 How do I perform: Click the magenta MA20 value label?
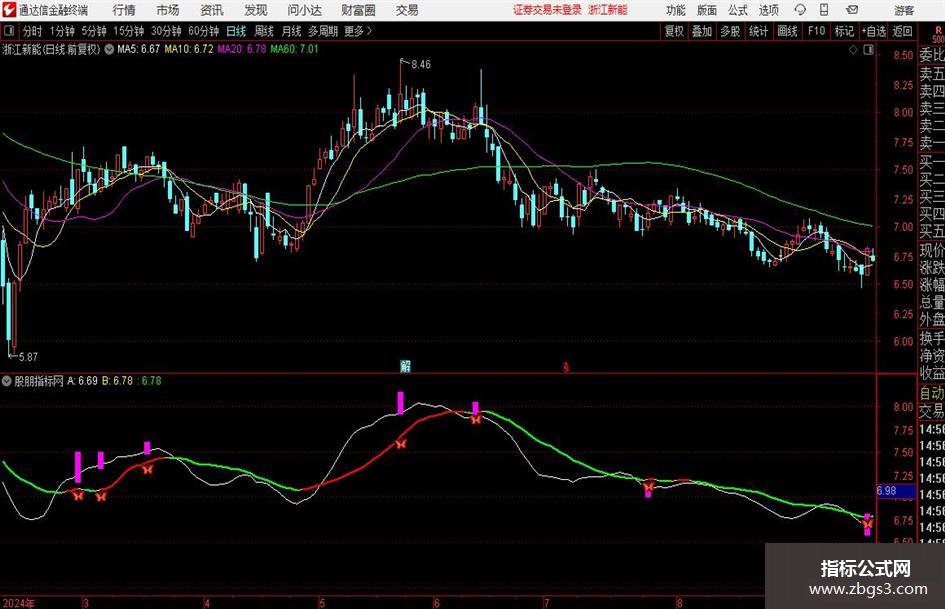pyautogui.click(x=242, y=49)
